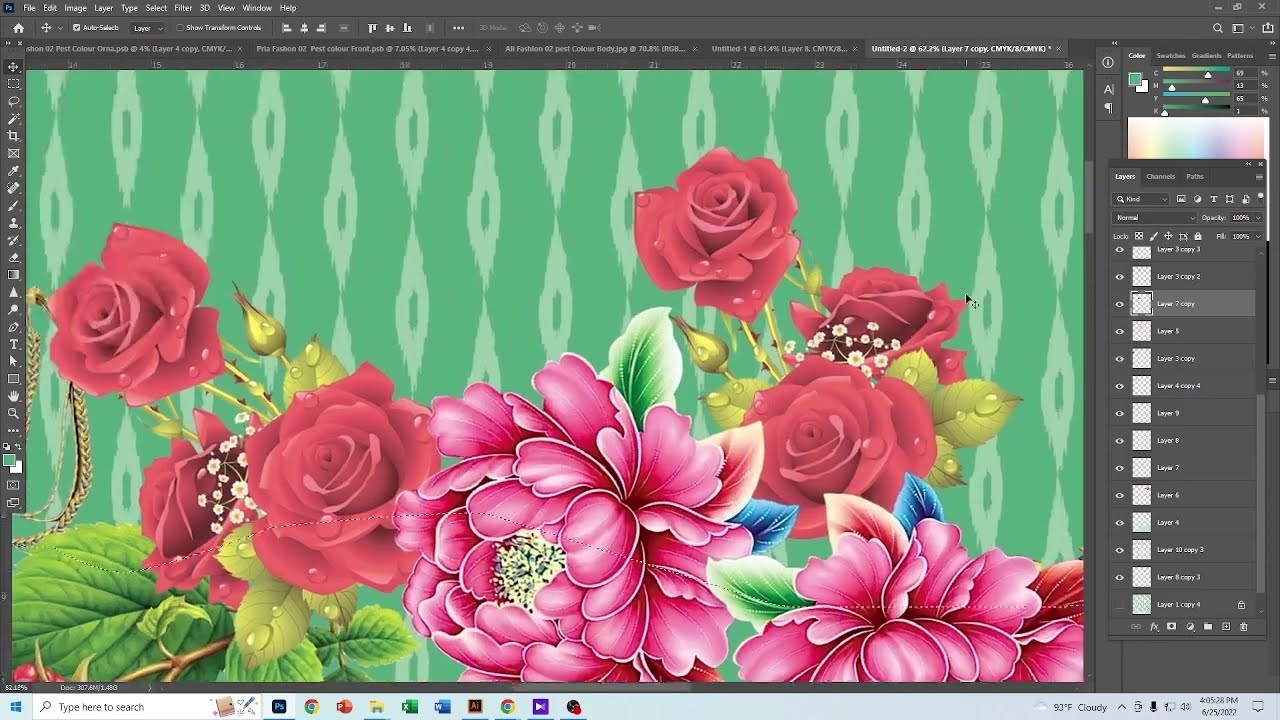Open search icon at top right
Viewport: 1280px width, 720px height.
pos(1217,28)
